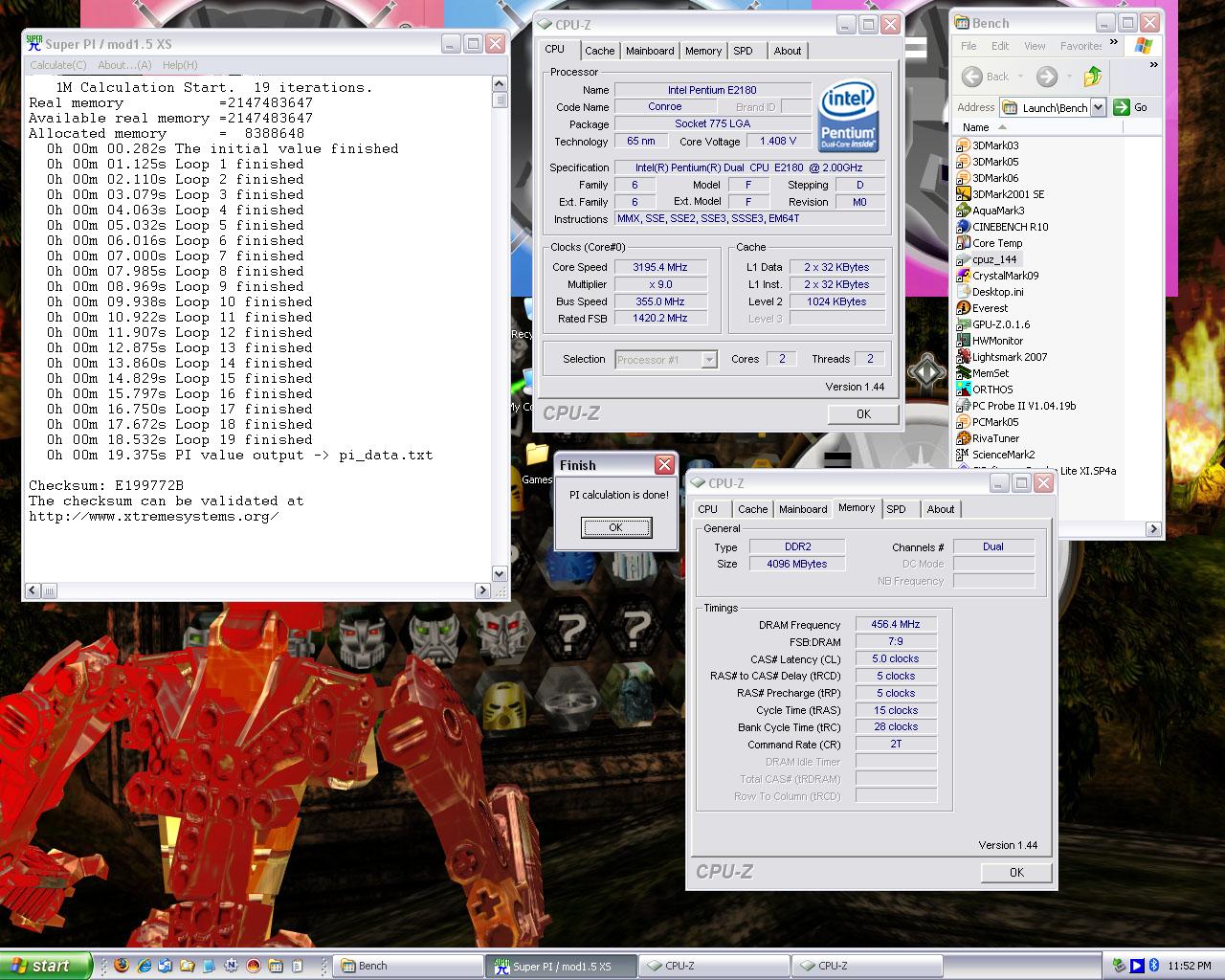Switch to the Cache tab in top CPU-Z
1225x980 pixels.
coord(600,51)
